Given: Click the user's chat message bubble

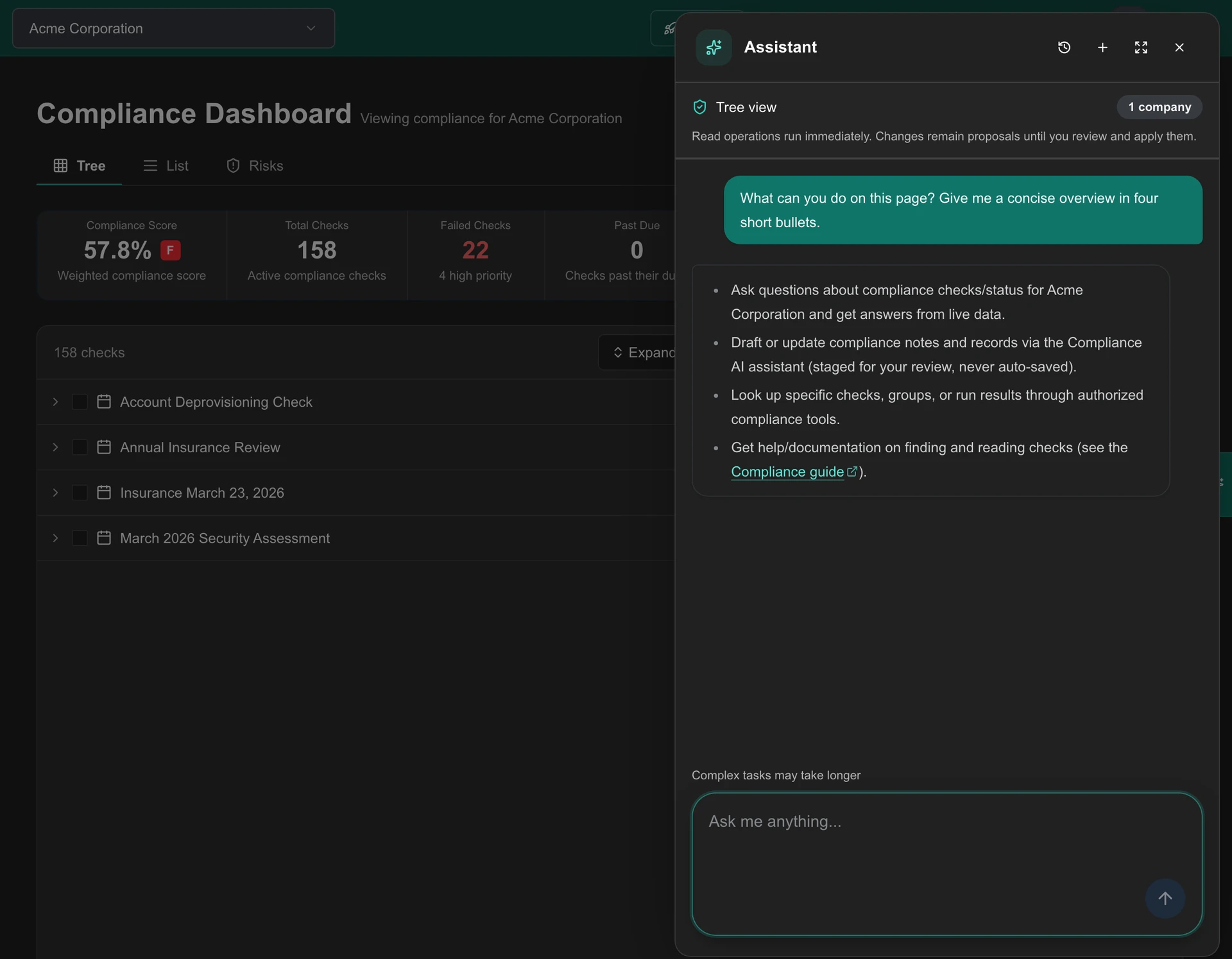Looking at the screenshot, I should pyautogui.click(x=963, y=210).
